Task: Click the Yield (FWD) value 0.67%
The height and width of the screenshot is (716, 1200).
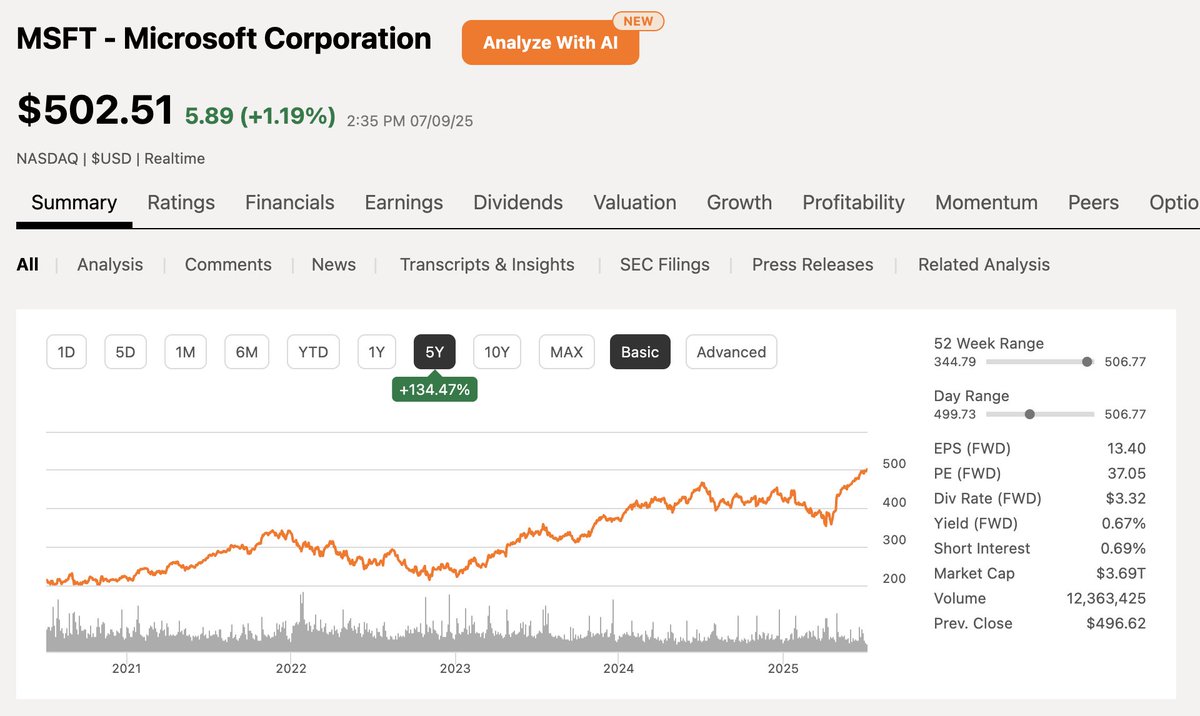Action: click(x=1122, y=523)
